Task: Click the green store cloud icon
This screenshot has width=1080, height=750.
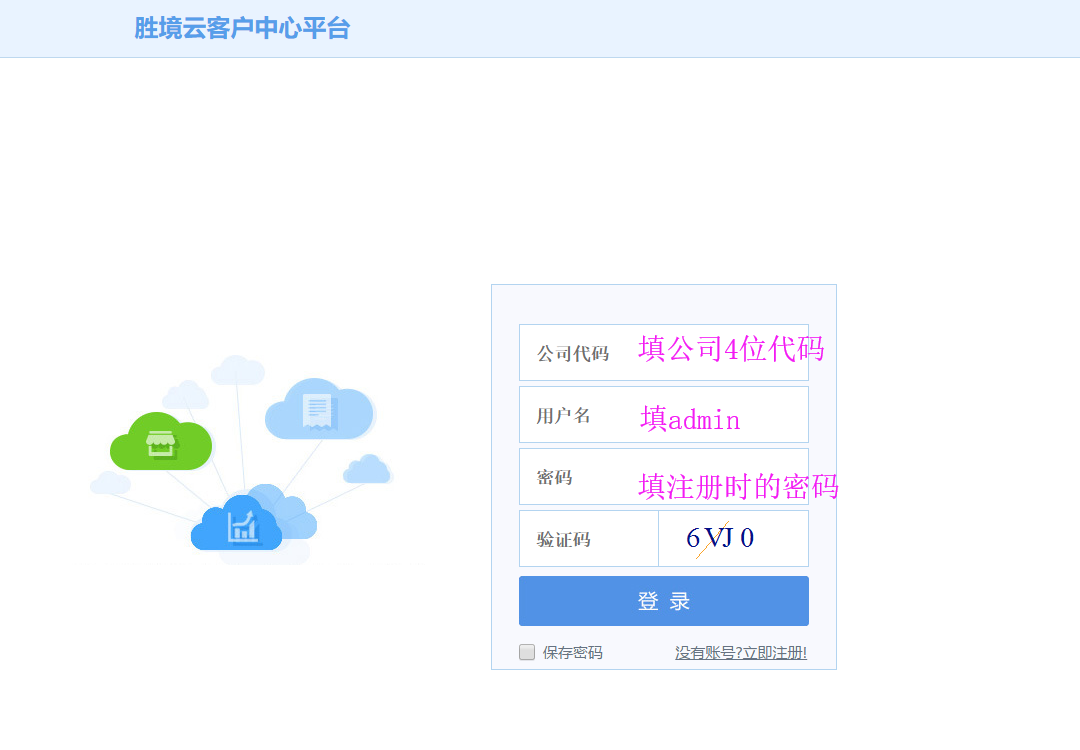Action: click(160, 442)
